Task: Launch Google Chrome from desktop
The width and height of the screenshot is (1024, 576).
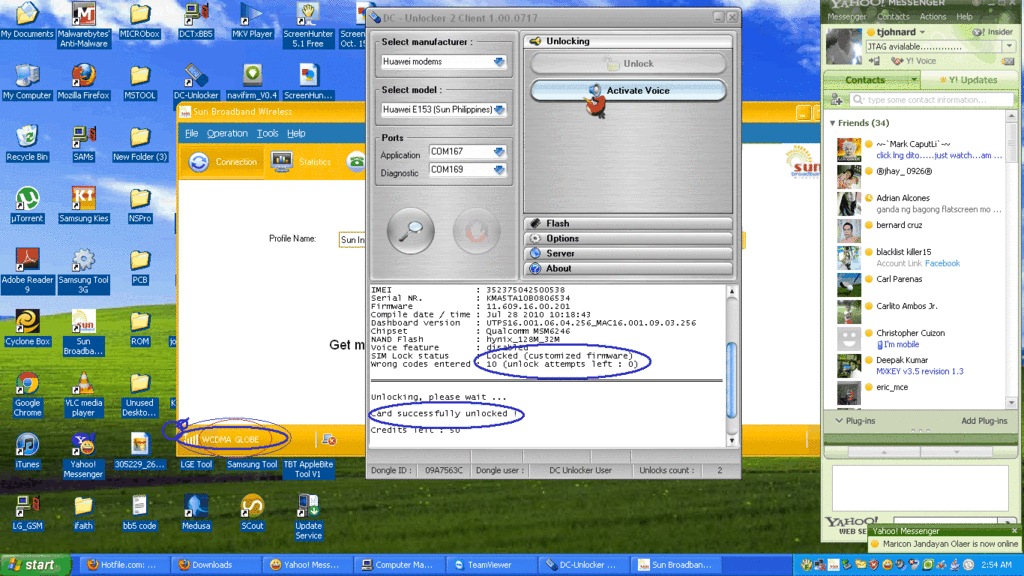Action: click(27, 394)
